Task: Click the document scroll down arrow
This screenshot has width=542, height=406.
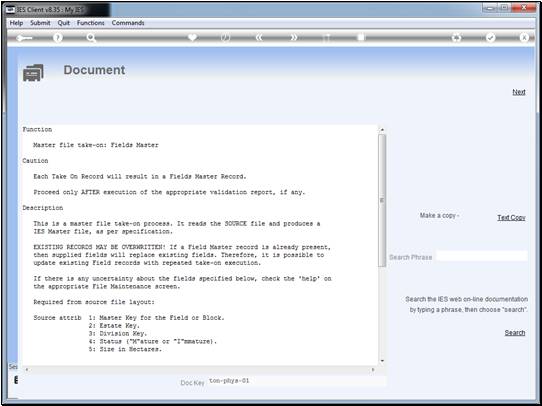Action: [x=382, y=361]
